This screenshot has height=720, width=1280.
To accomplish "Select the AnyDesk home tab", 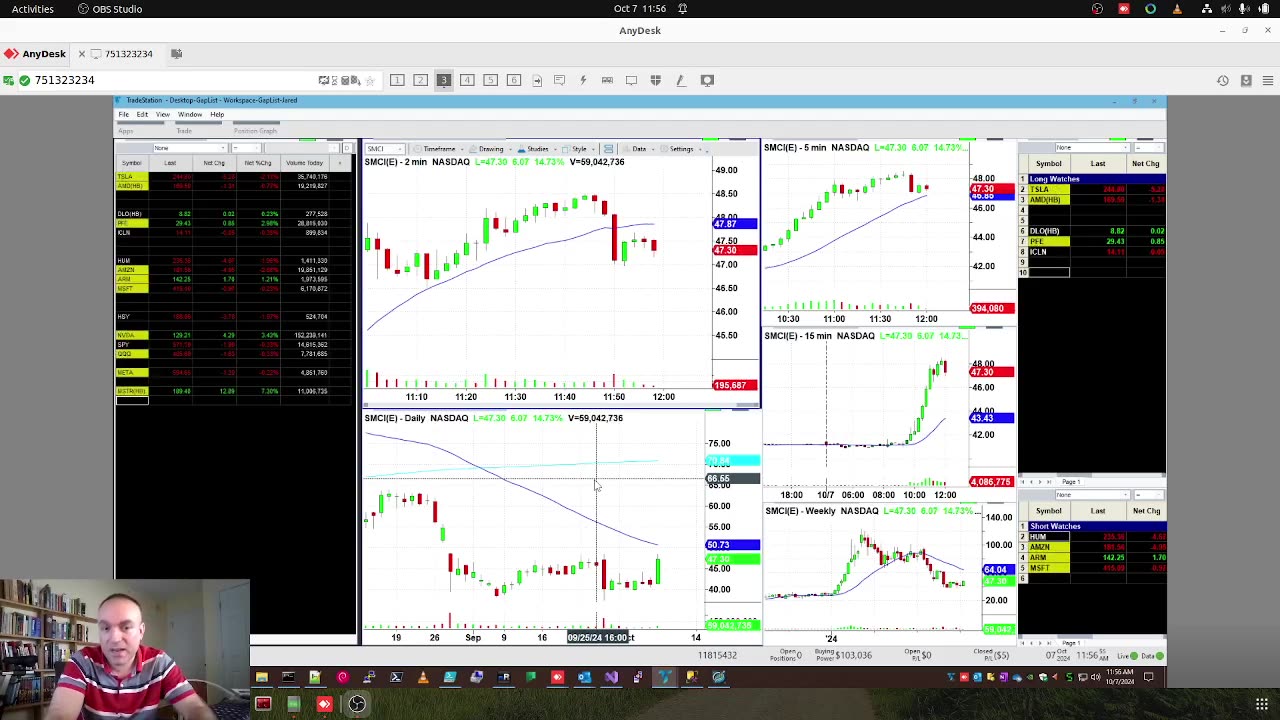I will [36, 54].
